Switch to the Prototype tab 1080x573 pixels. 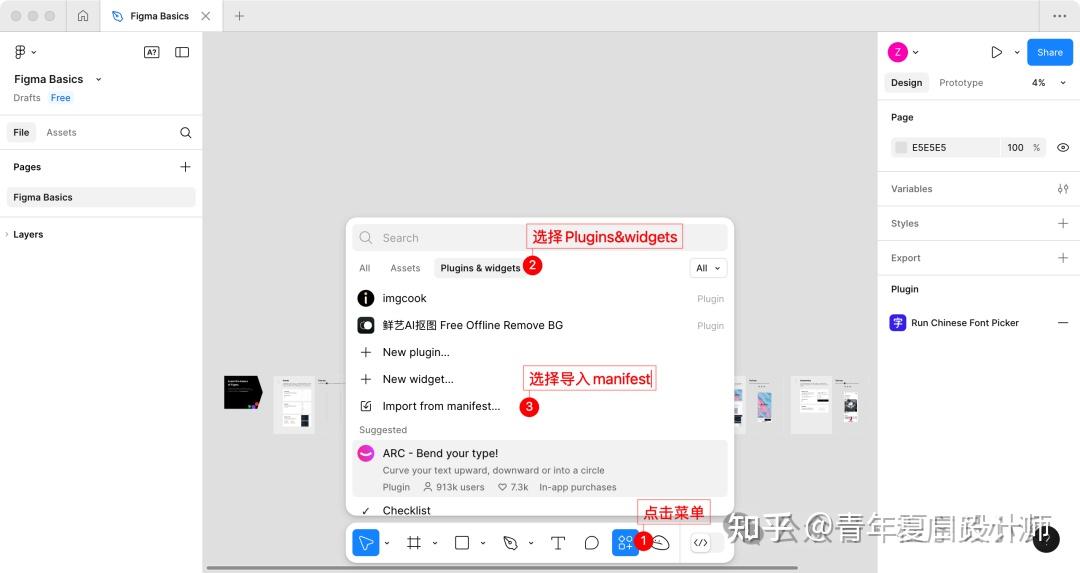[x=961, y=83]
